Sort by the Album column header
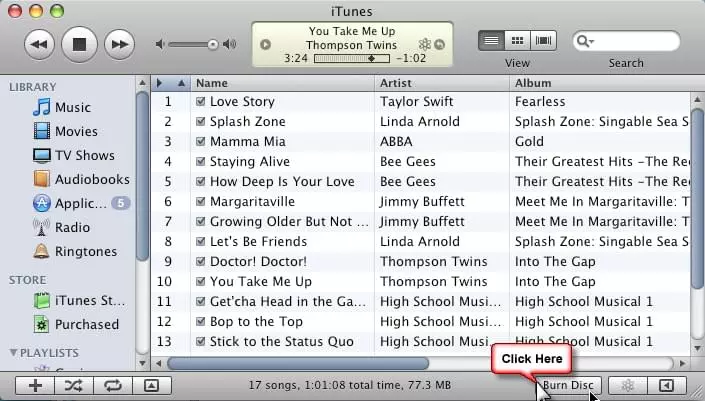The image size is (705, 401). click(607, 83)
